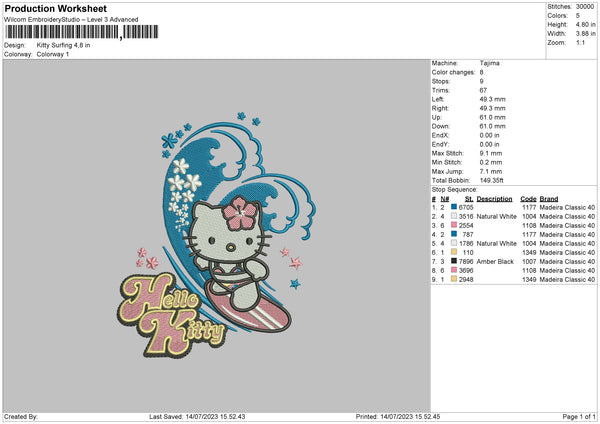The image size is (600, 424).
Task: Pick the blue swatch beside stitch count 787
Action: click(454, 234)
